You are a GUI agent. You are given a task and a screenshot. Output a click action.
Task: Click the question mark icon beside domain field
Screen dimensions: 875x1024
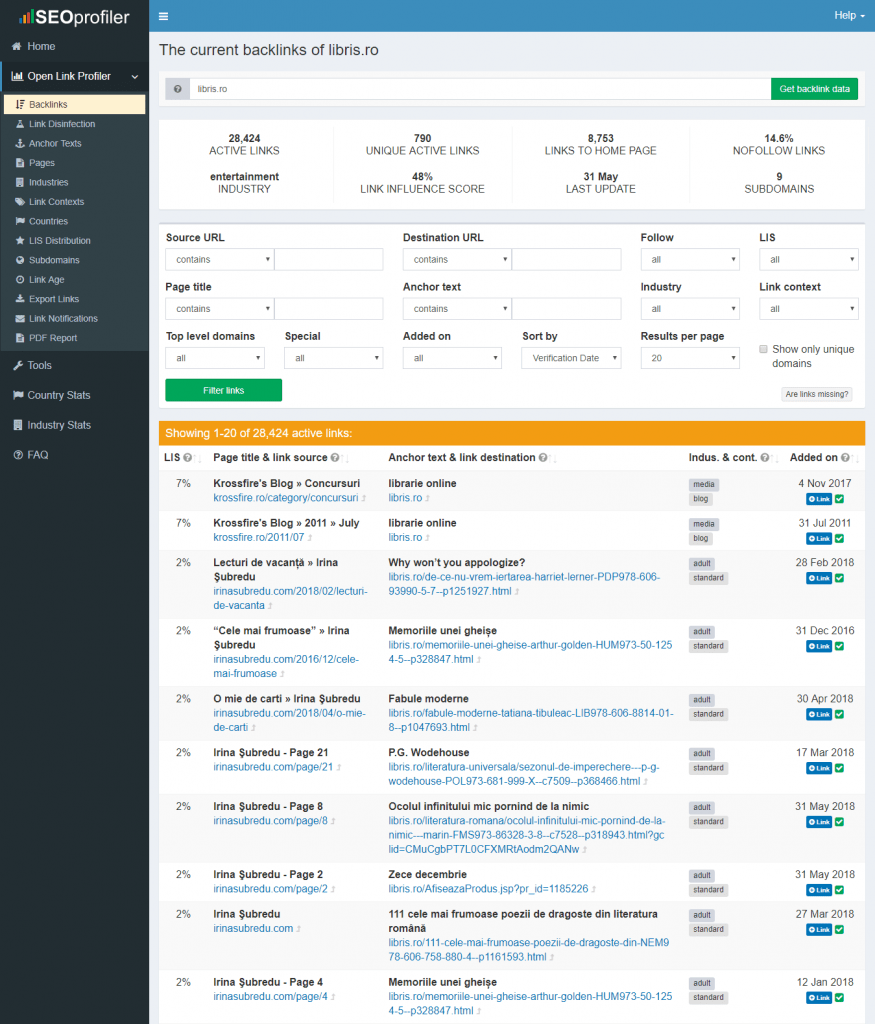click(x=178, y=89)
